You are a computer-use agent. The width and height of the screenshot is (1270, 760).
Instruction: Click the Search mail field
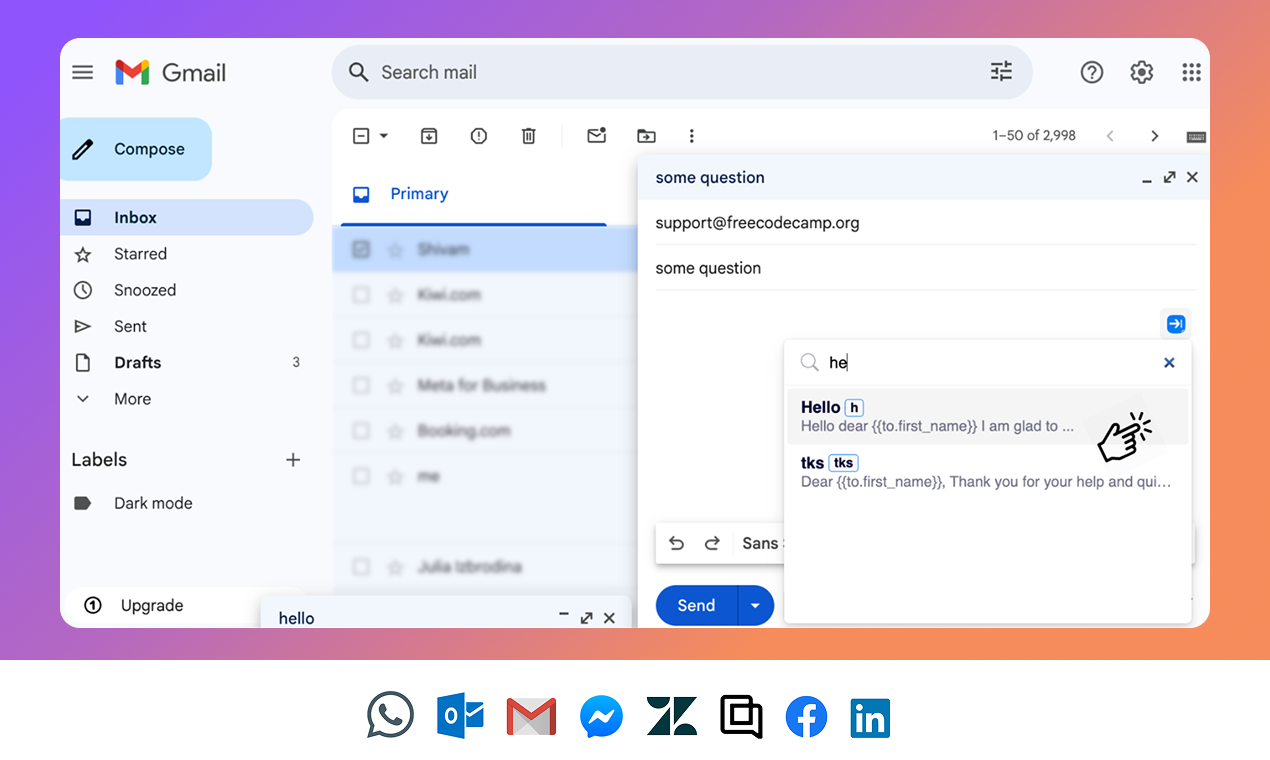[x=680, y=72]
